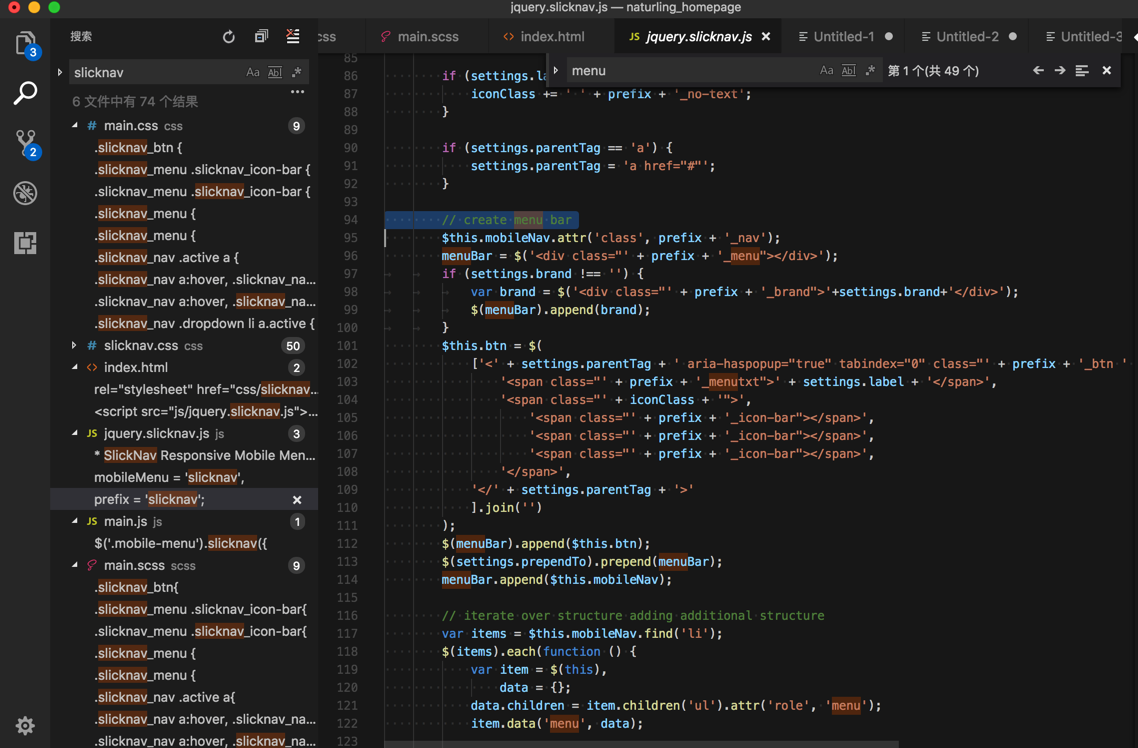The width and height of the screenshot is (1138, 748).
Task: Collapse the main.css results group
Action: point(75,126)
